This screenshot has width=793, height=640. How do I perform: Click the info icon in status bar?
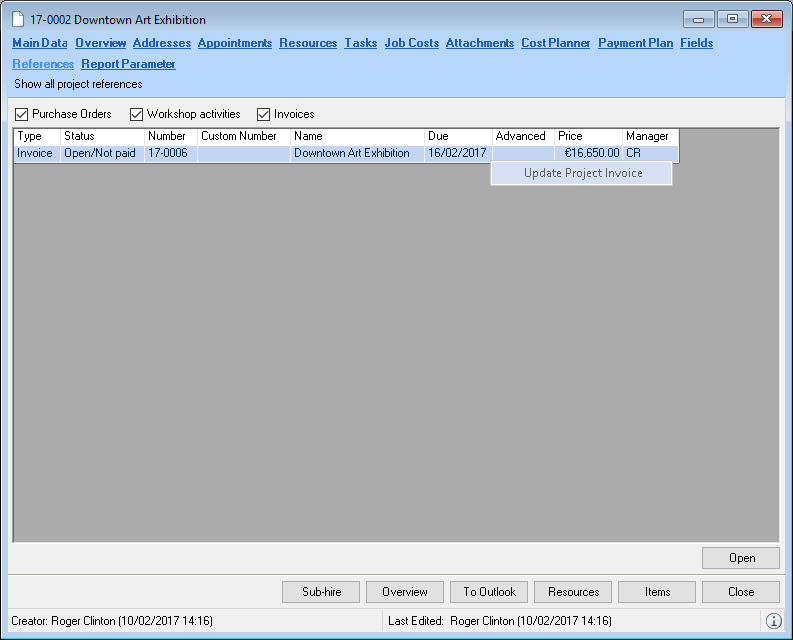click(x=773, y=621)
